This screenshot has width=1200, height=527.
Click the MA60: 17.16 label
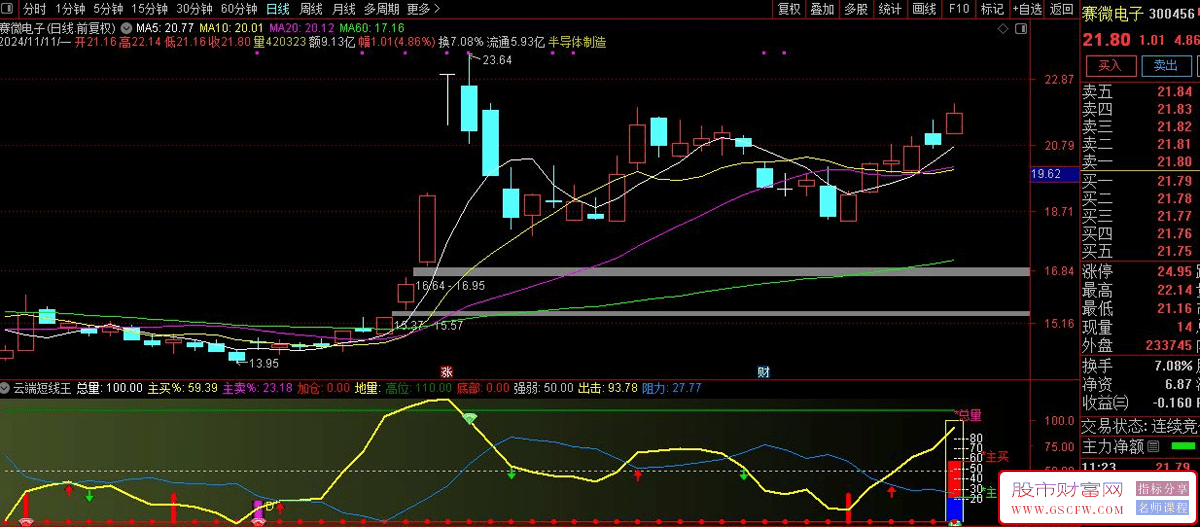coord(372,27)
